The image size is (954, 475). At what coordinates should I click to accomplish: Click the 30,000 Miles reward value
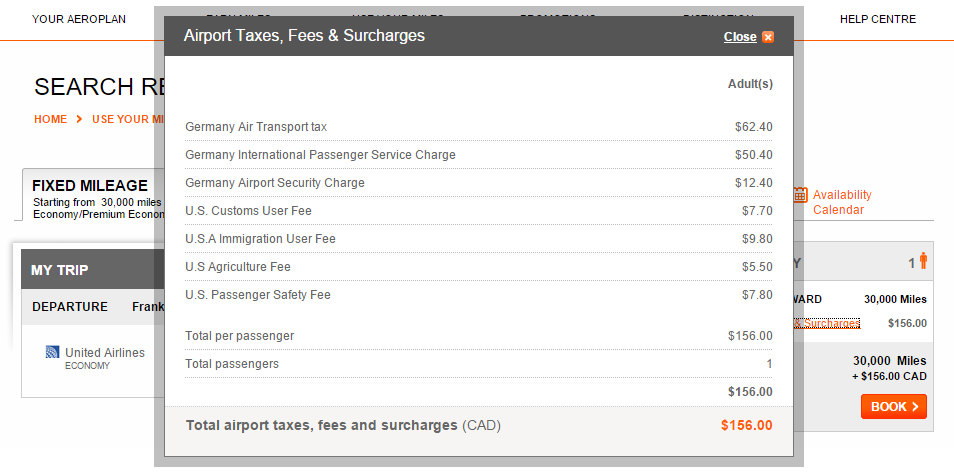895,299
